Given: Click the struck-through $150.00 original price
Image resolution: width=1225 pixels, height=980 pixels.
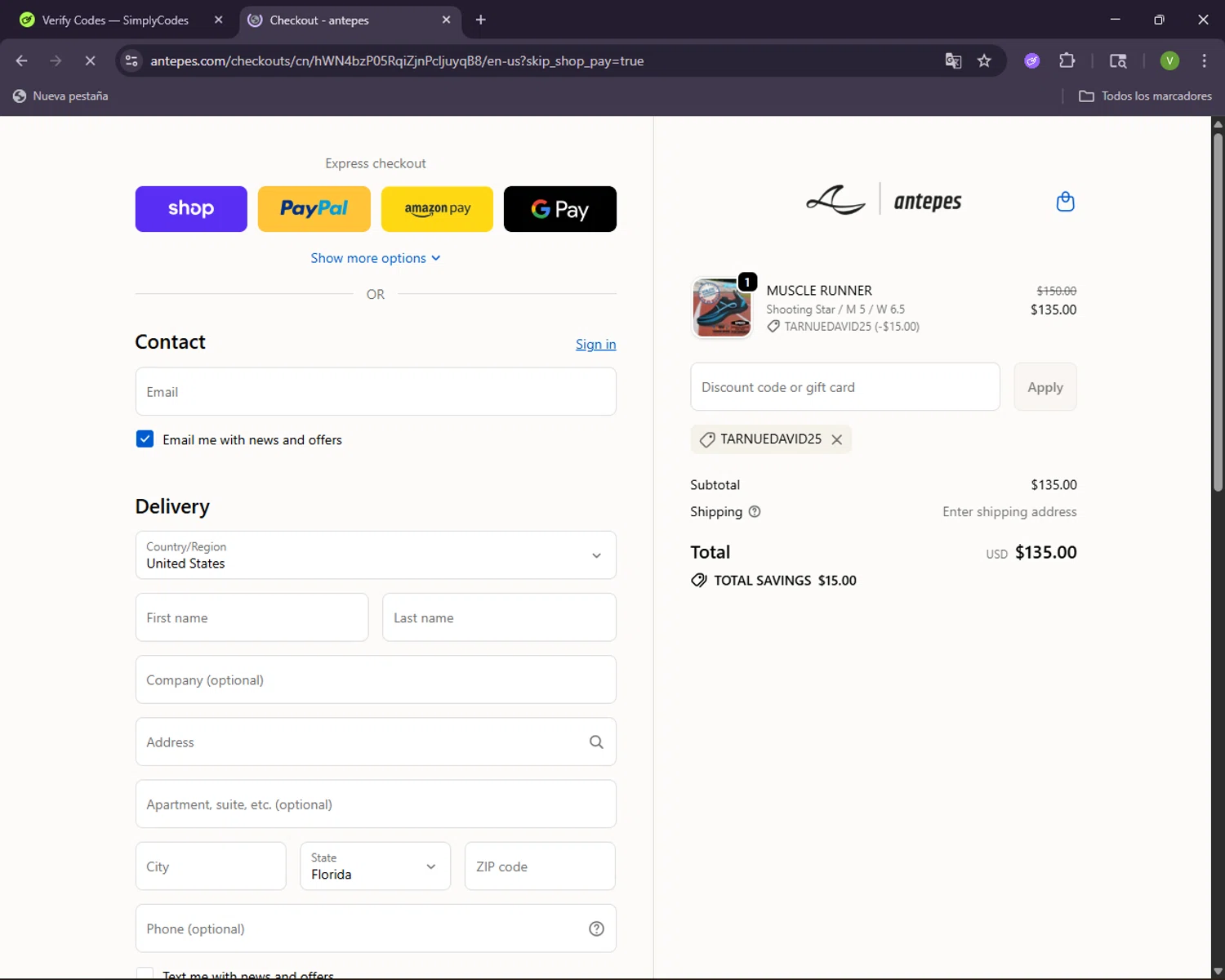Looking at the screenshot, I should [1057, 291].
